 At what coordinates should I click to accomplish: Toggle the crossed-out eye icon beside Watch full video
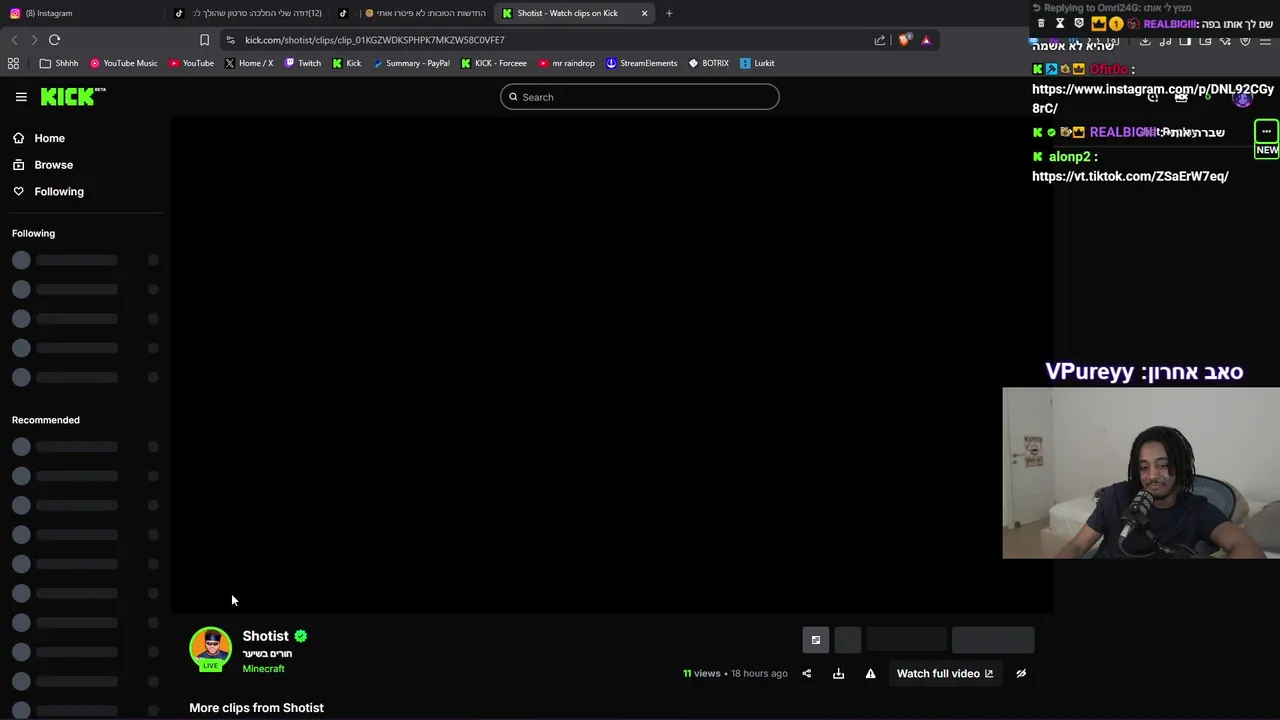tap(1021, 674)
